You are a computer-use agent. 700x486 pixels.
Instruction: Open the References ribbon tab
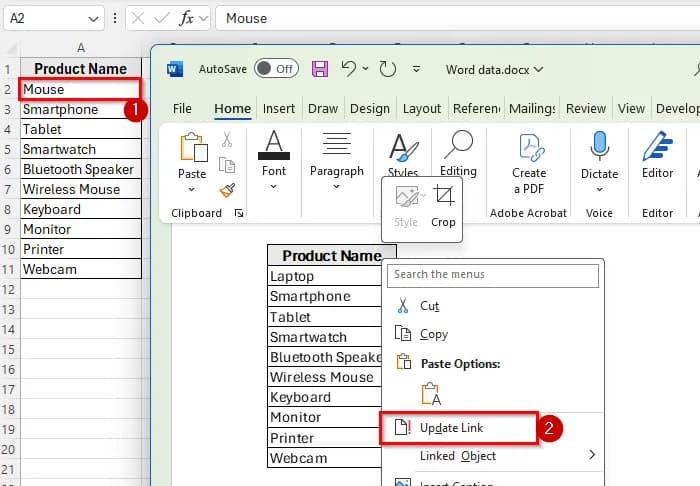pos(476,108)
